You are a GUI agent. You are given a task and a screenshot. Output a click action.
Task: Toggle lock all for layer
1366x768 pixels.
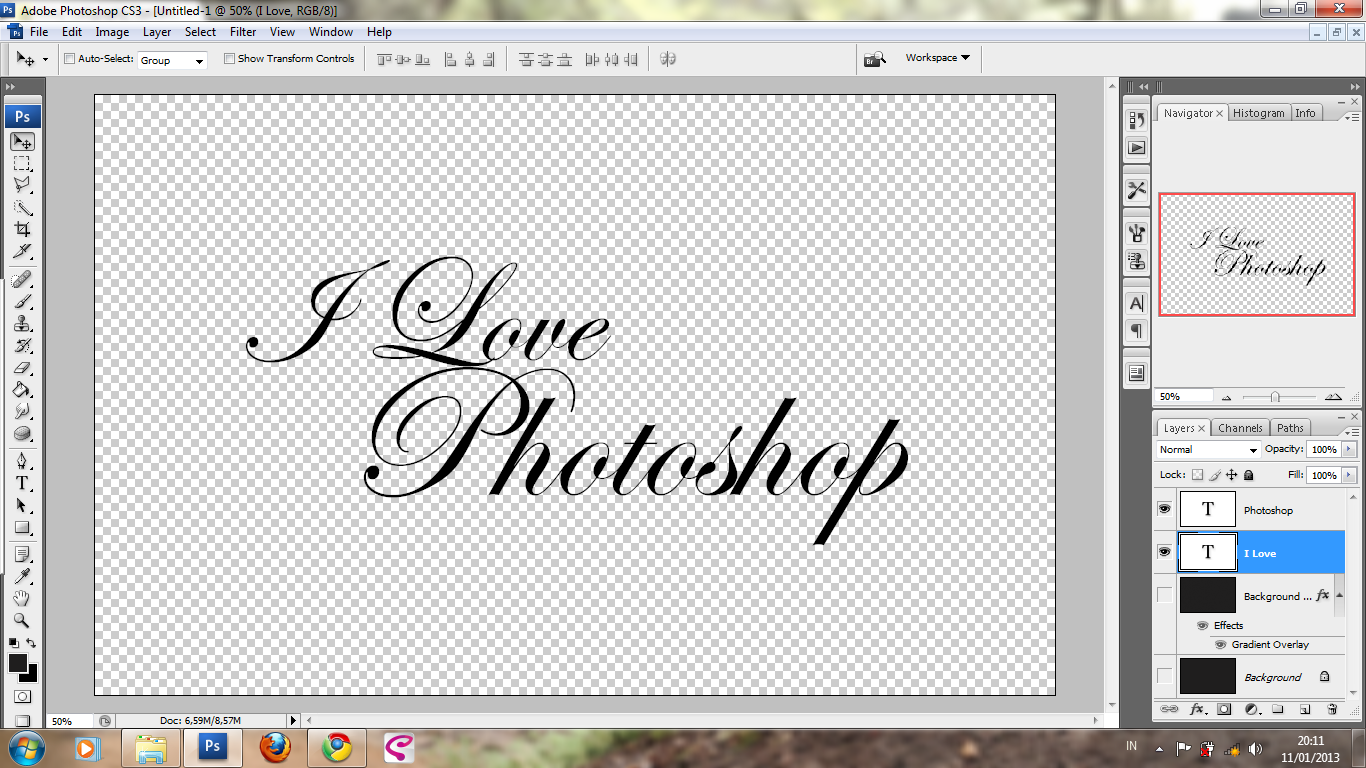click(1249, 475)
